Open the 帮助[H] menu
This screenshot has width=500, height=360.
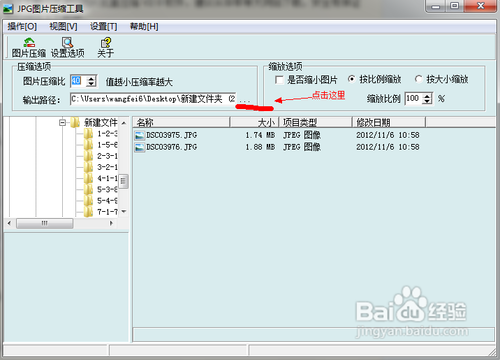click(144, 26)
